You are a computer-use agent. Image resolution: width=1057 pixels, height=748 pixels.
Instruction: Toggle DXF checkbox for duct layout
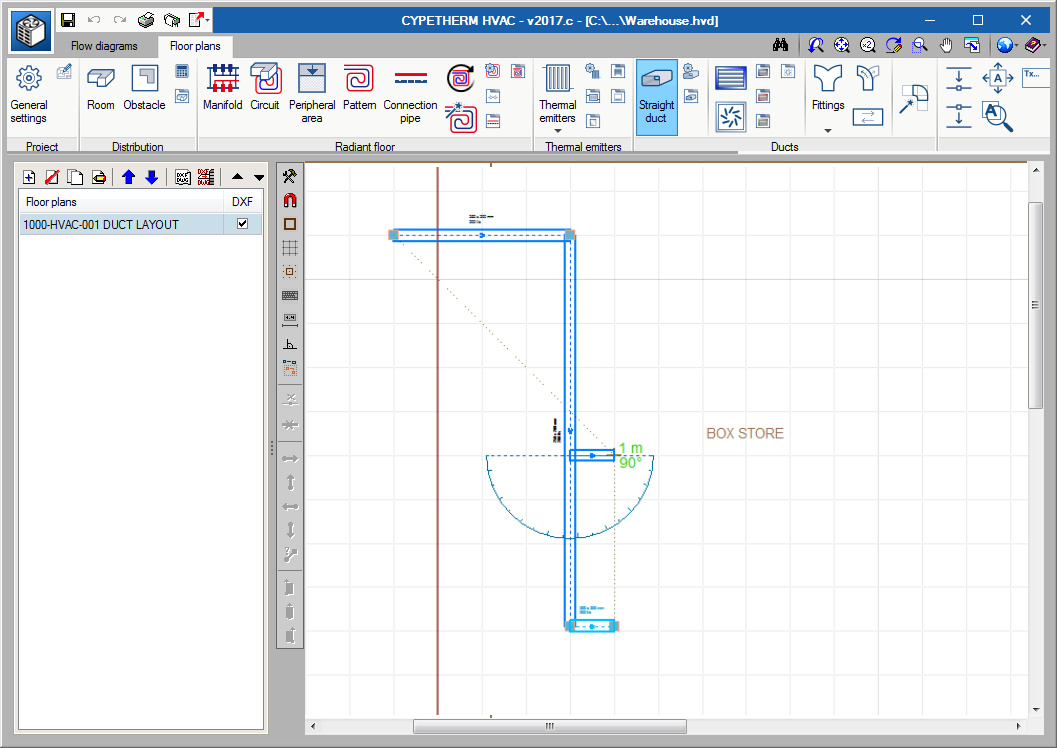point(241,225)
